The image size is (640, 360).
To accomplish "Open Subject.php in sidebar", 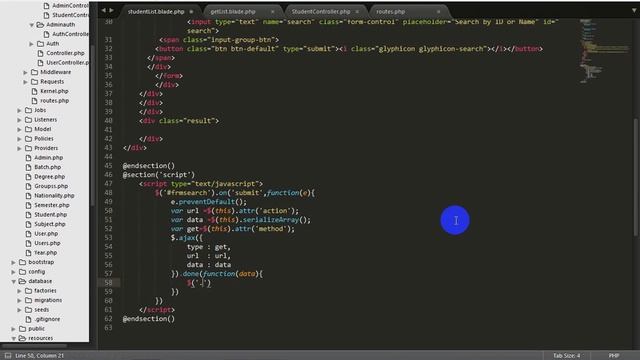I will point(50,224).
